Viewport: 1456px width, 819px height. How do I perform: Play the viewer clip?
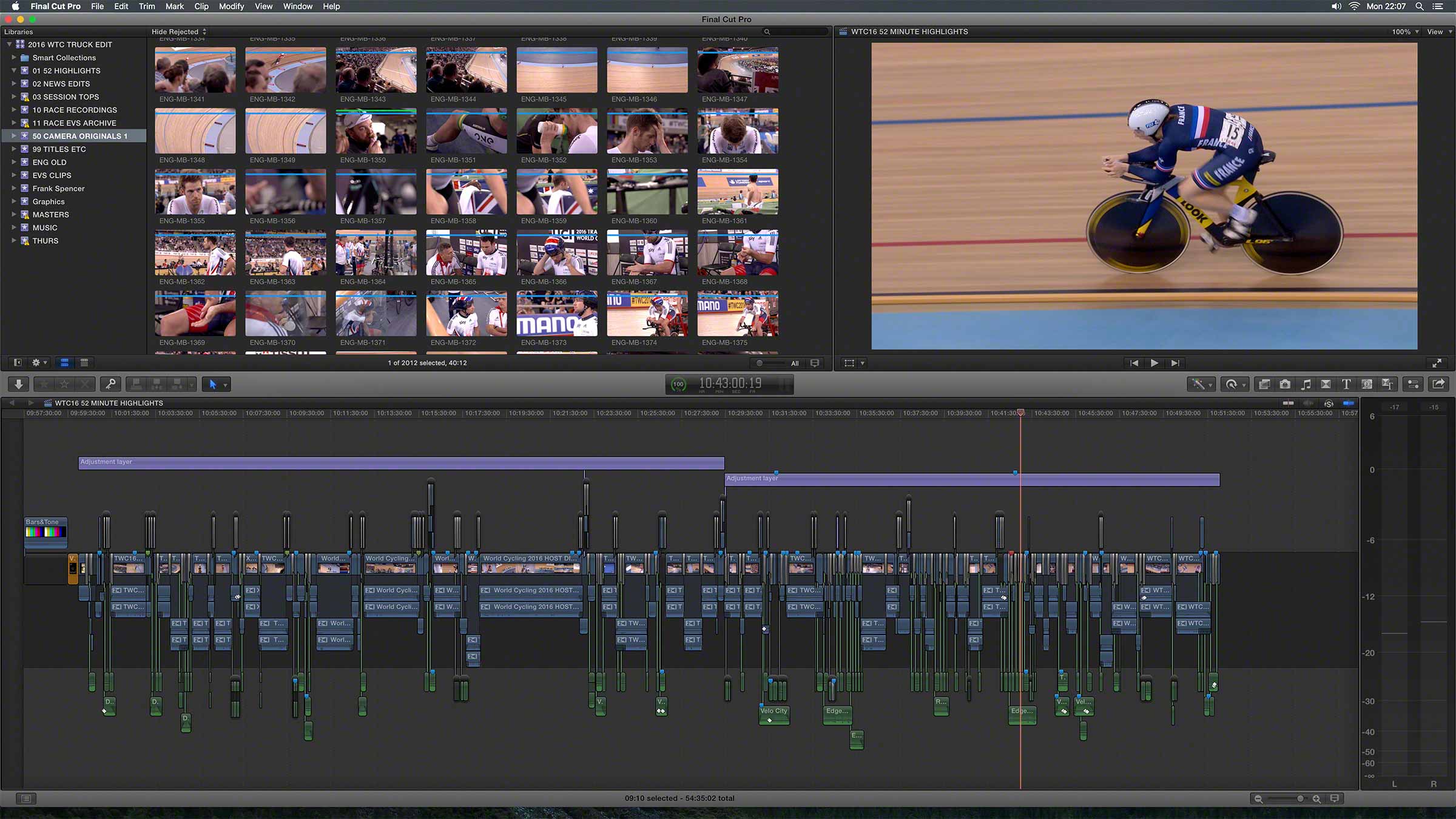click(1154, 363)
